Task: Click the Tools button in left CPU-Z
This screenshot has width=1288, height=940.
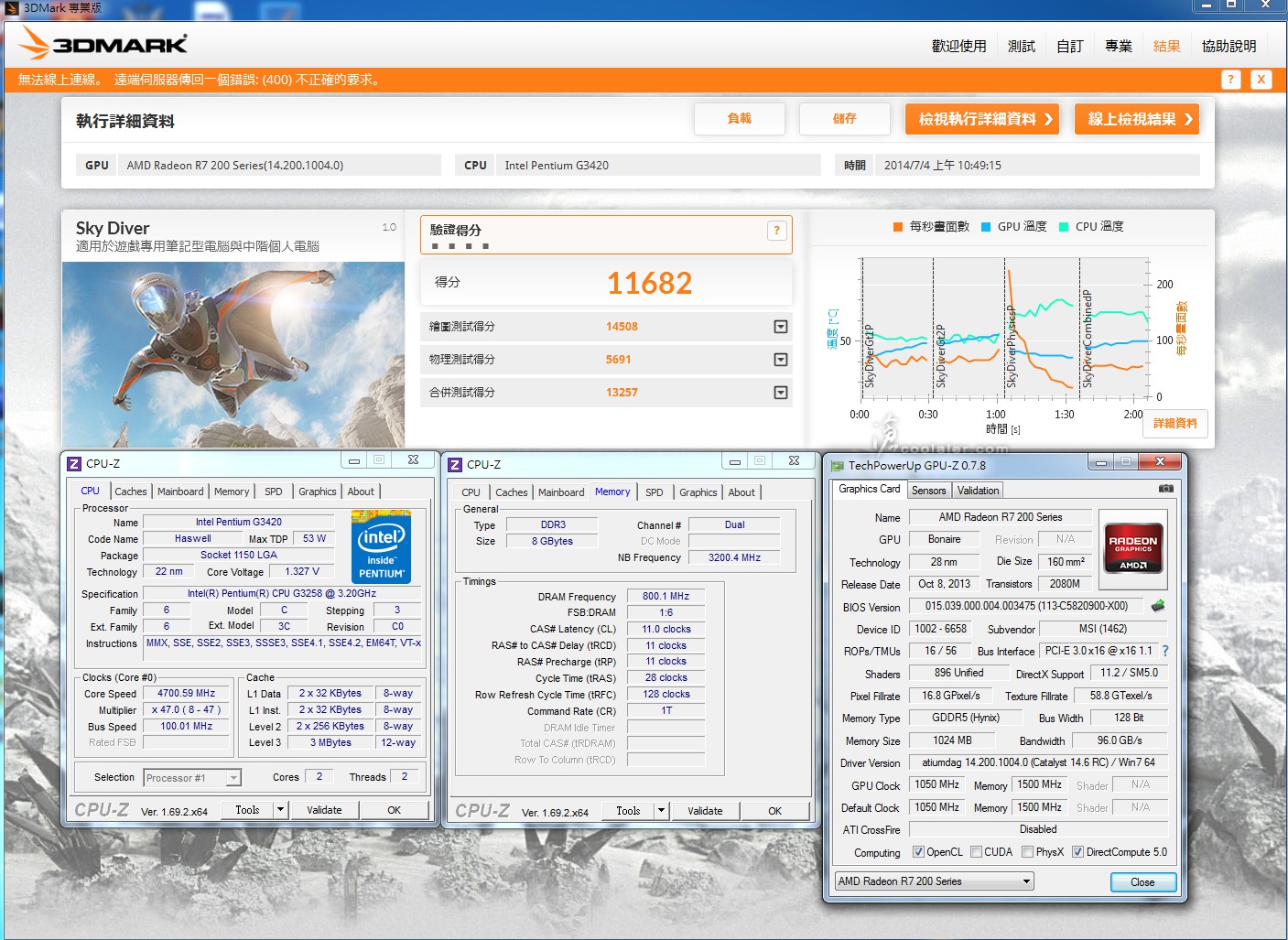Action: (x=247, y=810)
